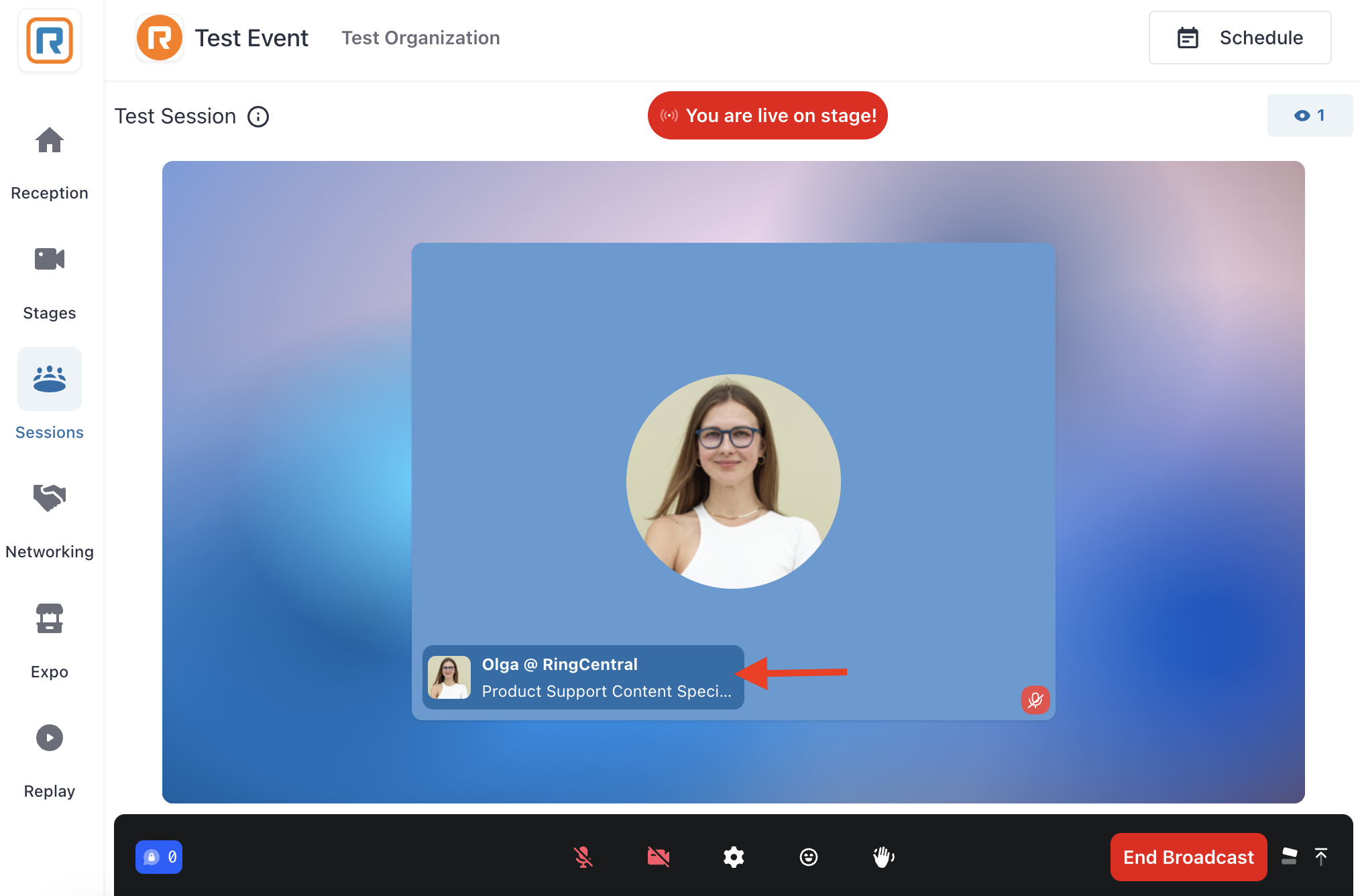Select the Expo menu label
This screenshot has width=1360, height=896.
[x=50, y=672]
